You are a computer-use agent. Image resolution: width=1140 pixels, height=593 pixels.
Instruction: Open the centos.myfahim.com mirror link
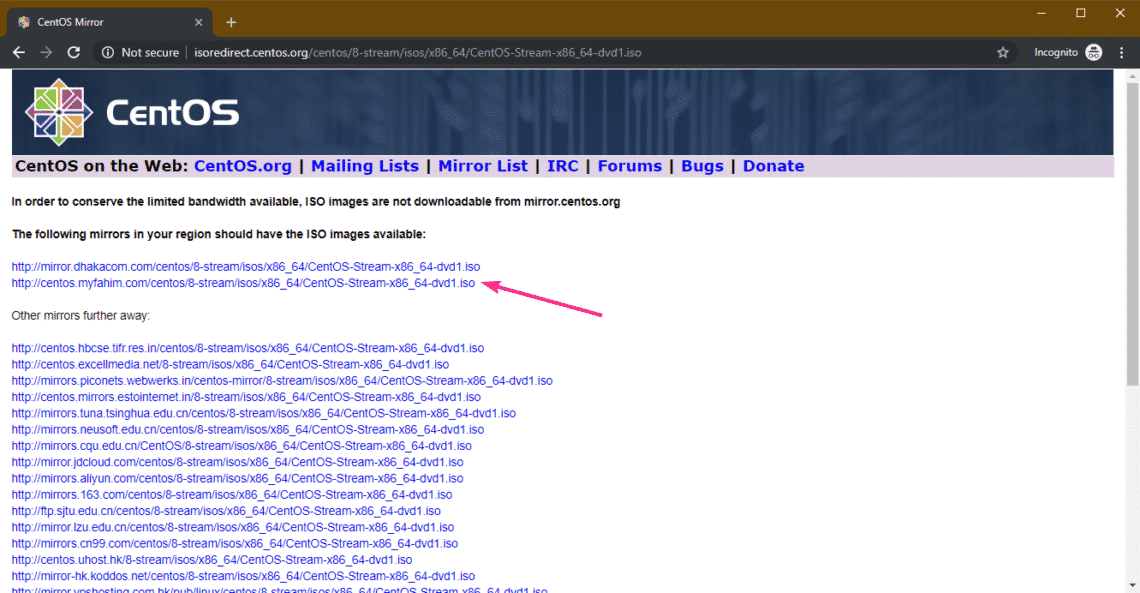click(x=242, y=283)
